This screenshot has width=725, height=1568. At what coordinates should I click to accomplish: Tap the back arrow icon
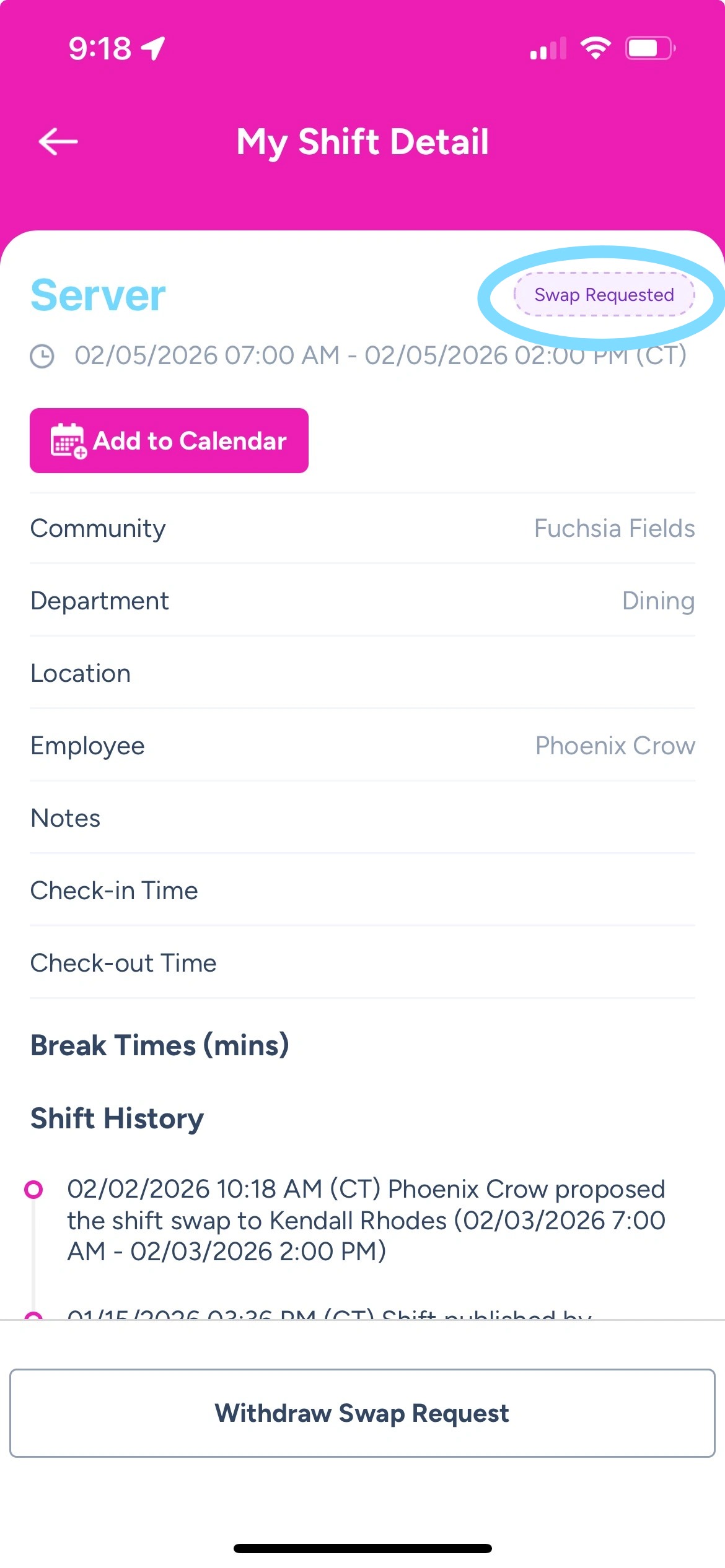58,142
